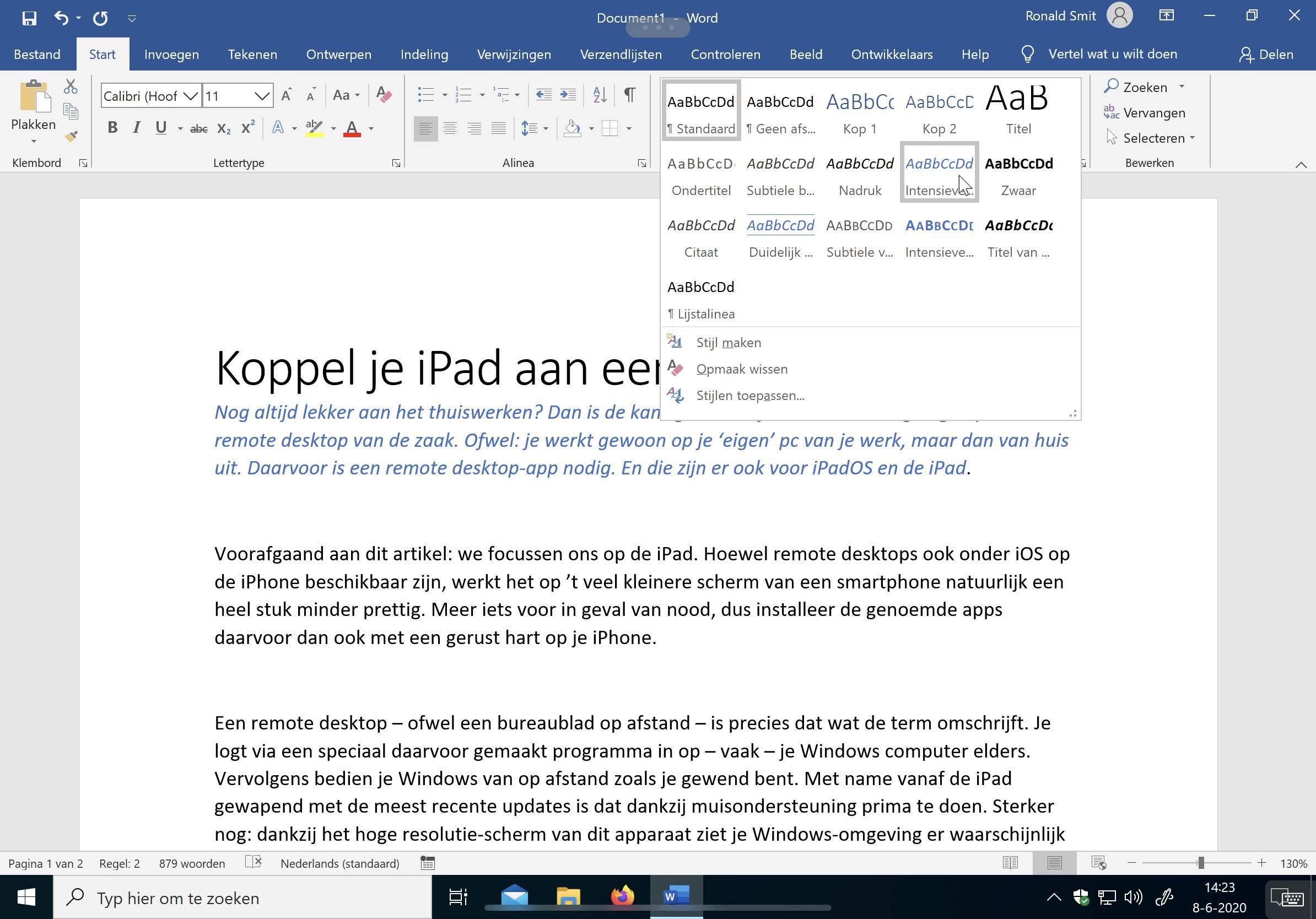Click the zoom slider handle
Screen dimensions: 1316x919
1200,863
